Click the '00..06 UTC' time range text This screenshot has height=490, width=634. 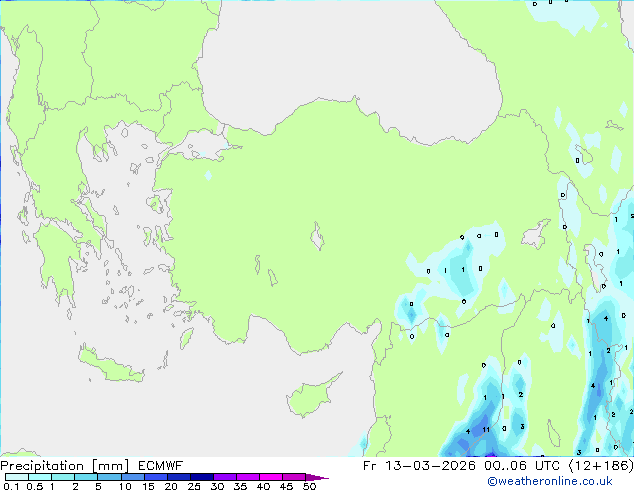522,466
